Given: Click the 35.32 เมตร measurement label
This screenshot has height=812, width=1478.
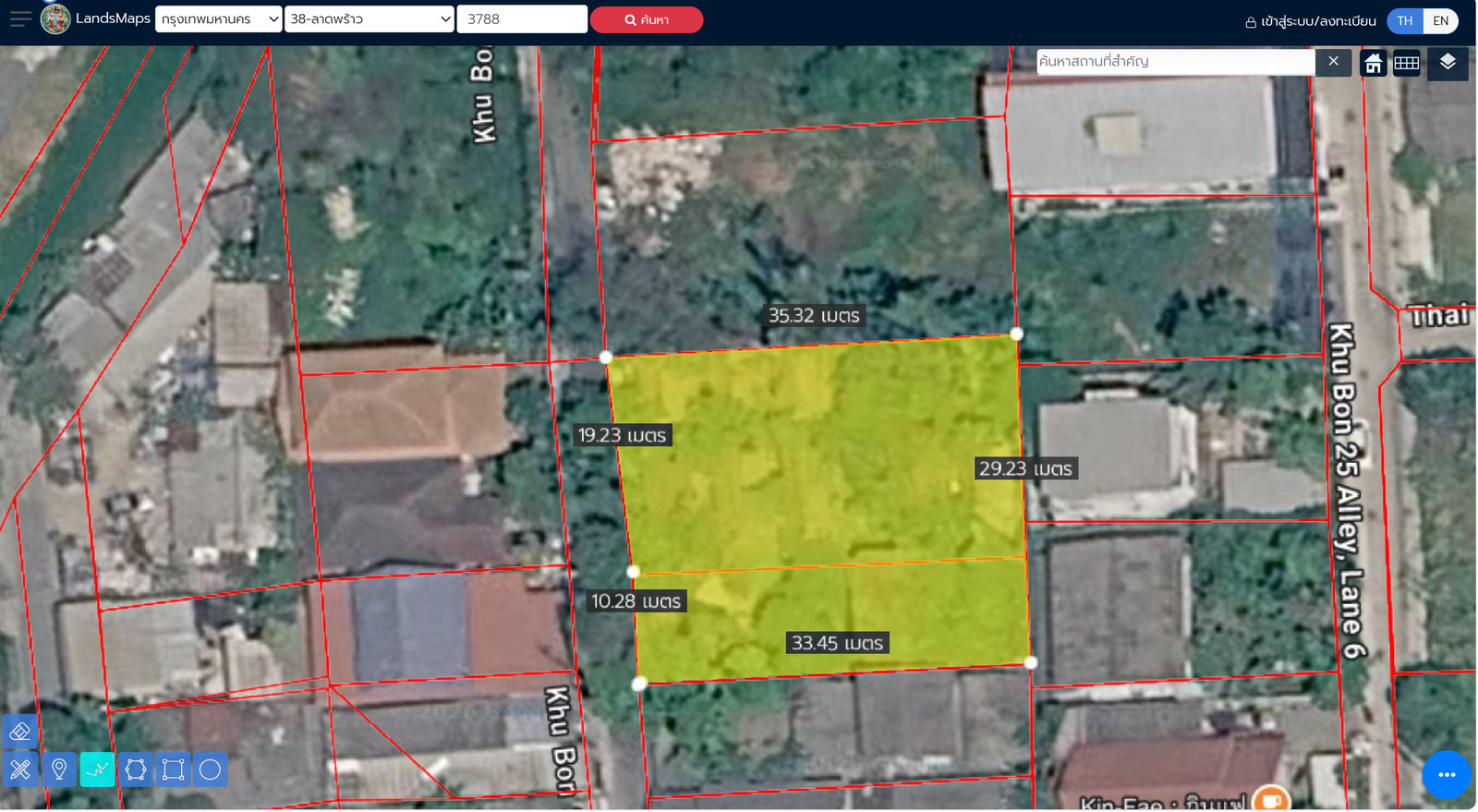Looking at the screenshot, I should tap(814, 316).
